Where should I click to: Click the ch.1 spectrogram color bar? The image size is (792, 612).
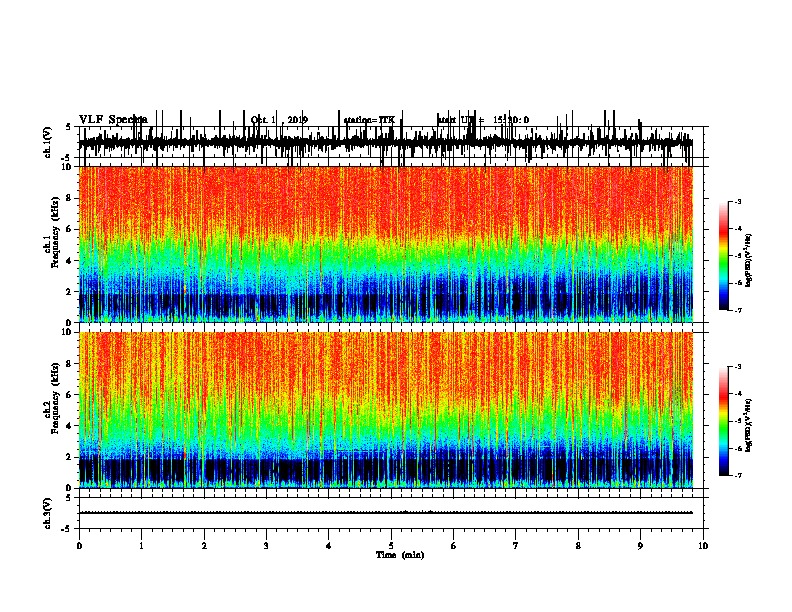point(724,256)
